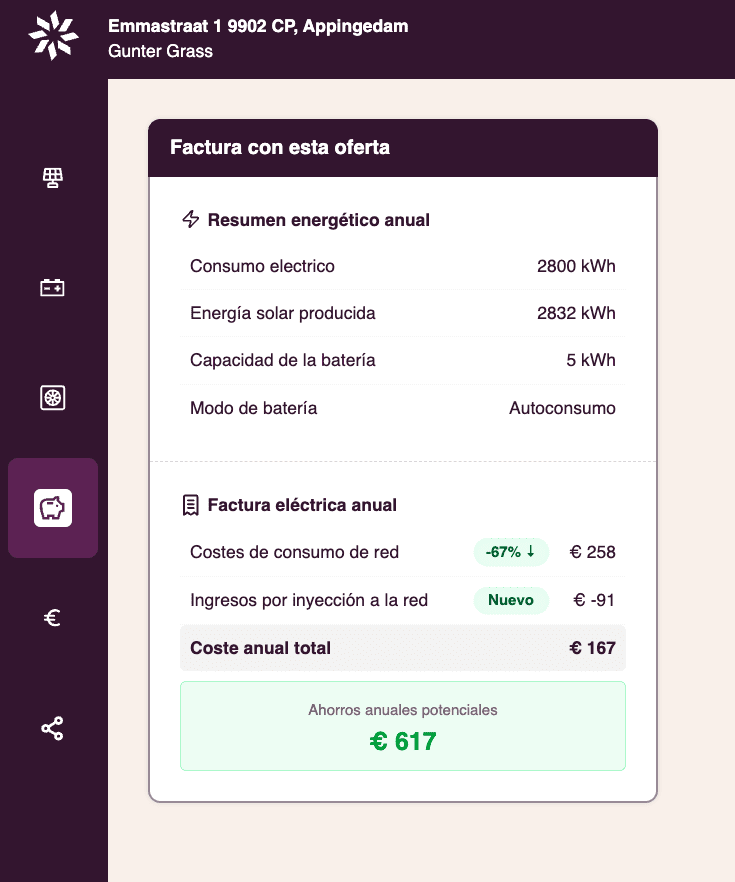Click the Coste anual total row
The height and width of the screenshot is (882, 735).
402,648
